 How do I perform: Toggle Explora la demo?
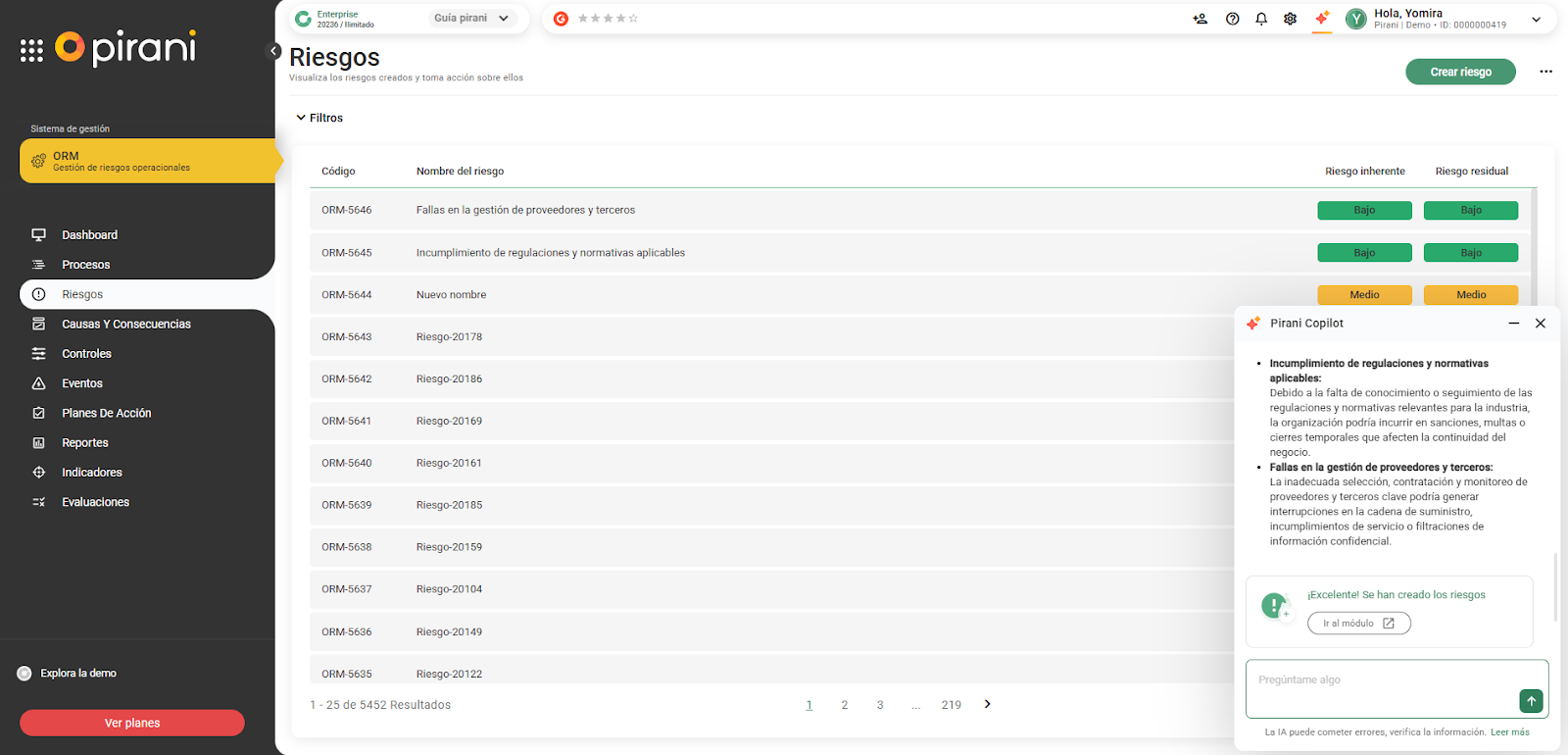(x=24, y=674)
